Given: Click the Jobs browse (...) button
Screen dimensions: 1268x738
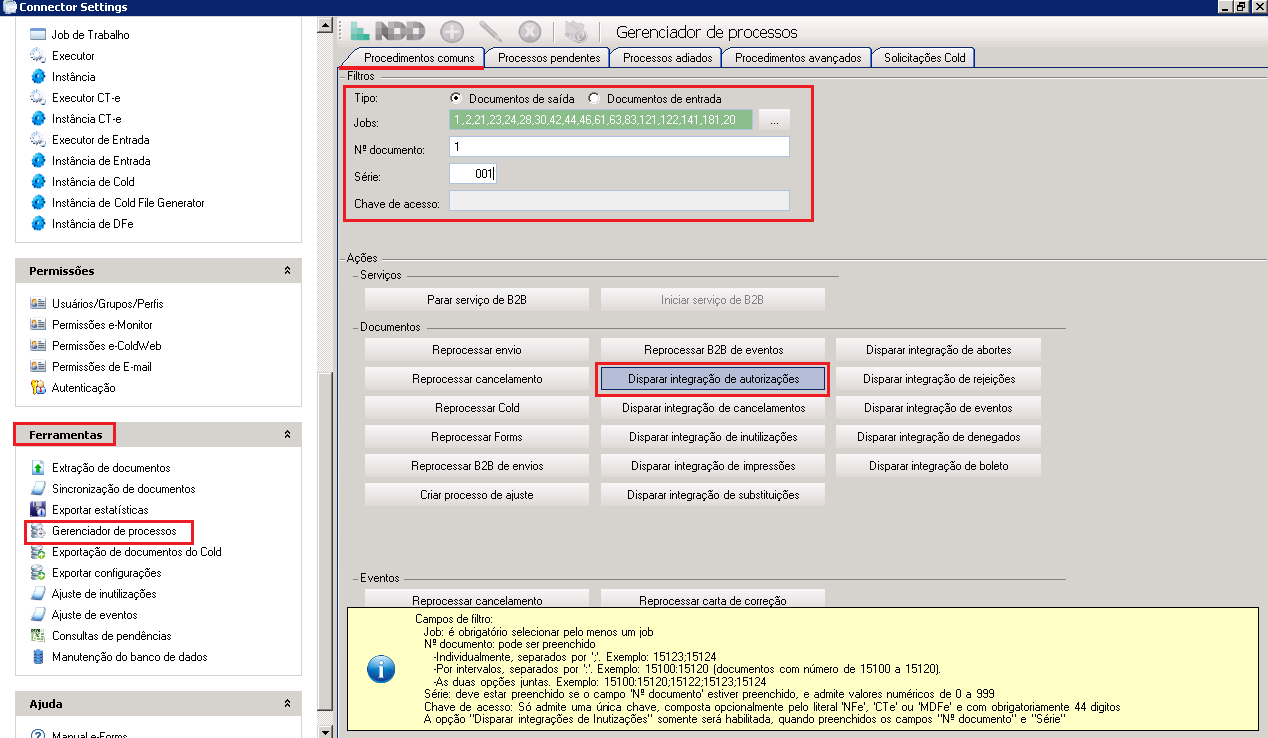Looking at the screenshot, I should point(774,120).
